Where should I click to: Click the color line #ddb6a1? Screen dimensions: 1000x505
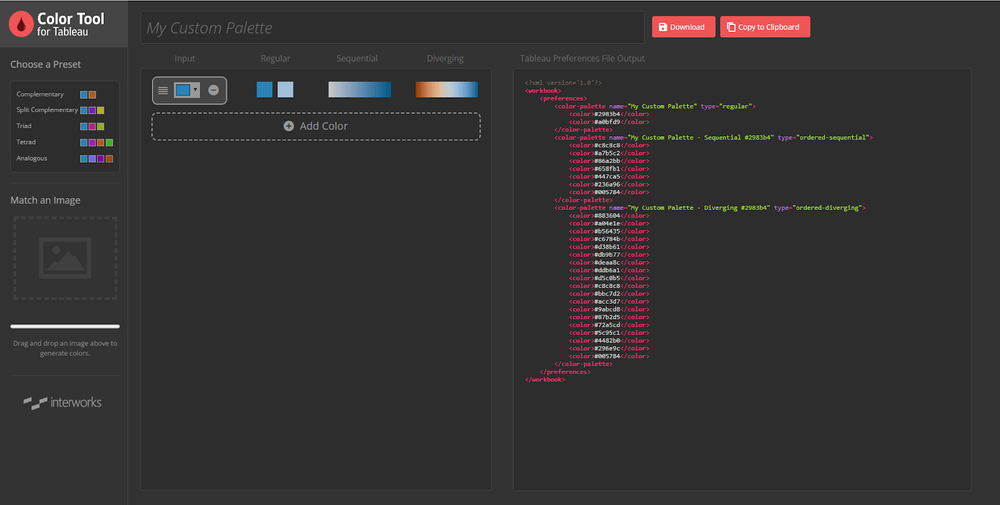(609, 270)
